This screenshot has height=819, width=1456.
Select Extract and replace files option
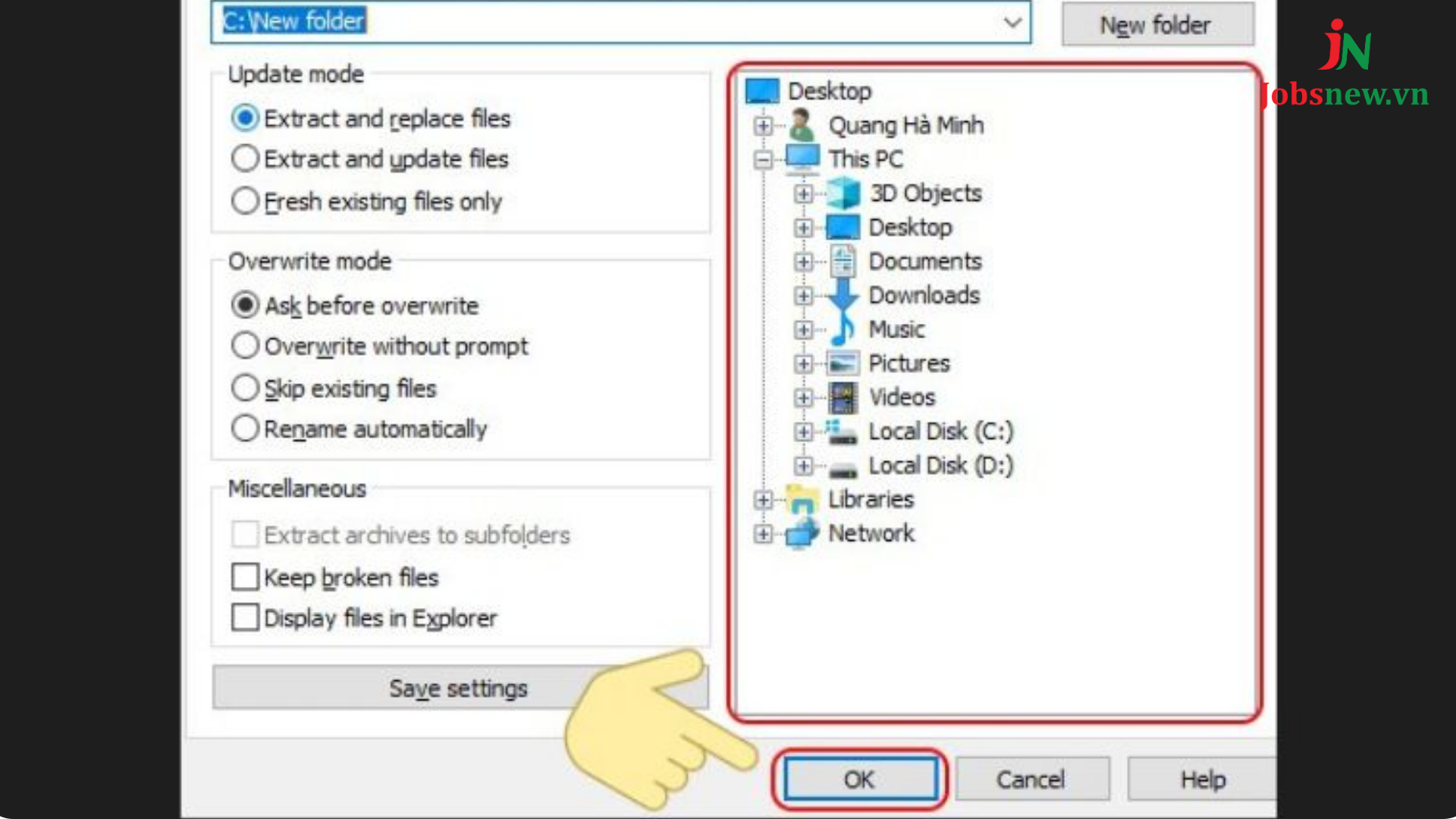[244, 119]
